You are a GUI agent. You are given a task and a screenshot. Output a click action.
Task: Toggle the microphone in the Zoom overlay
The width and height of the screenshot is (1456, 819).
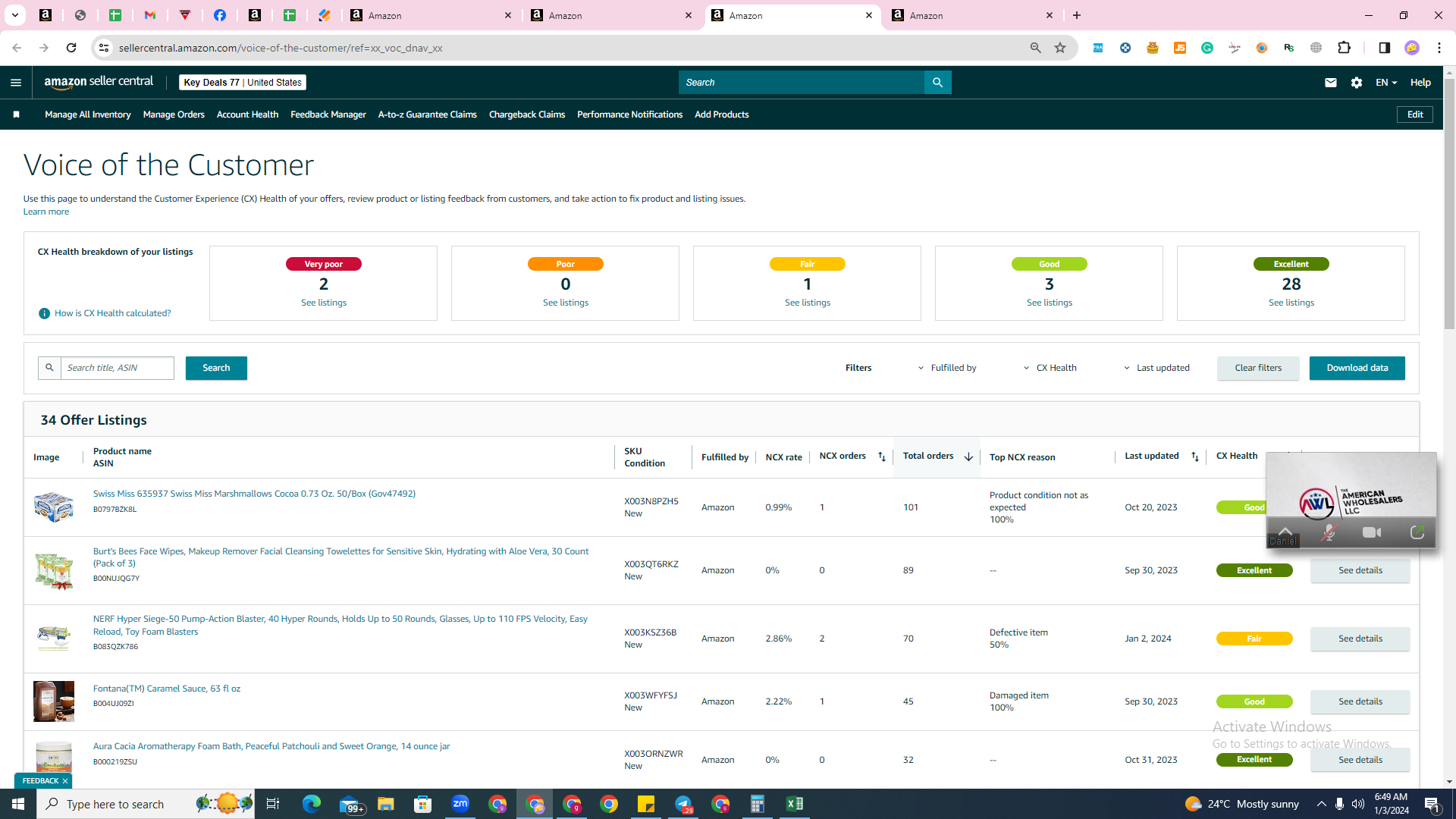1328,532
